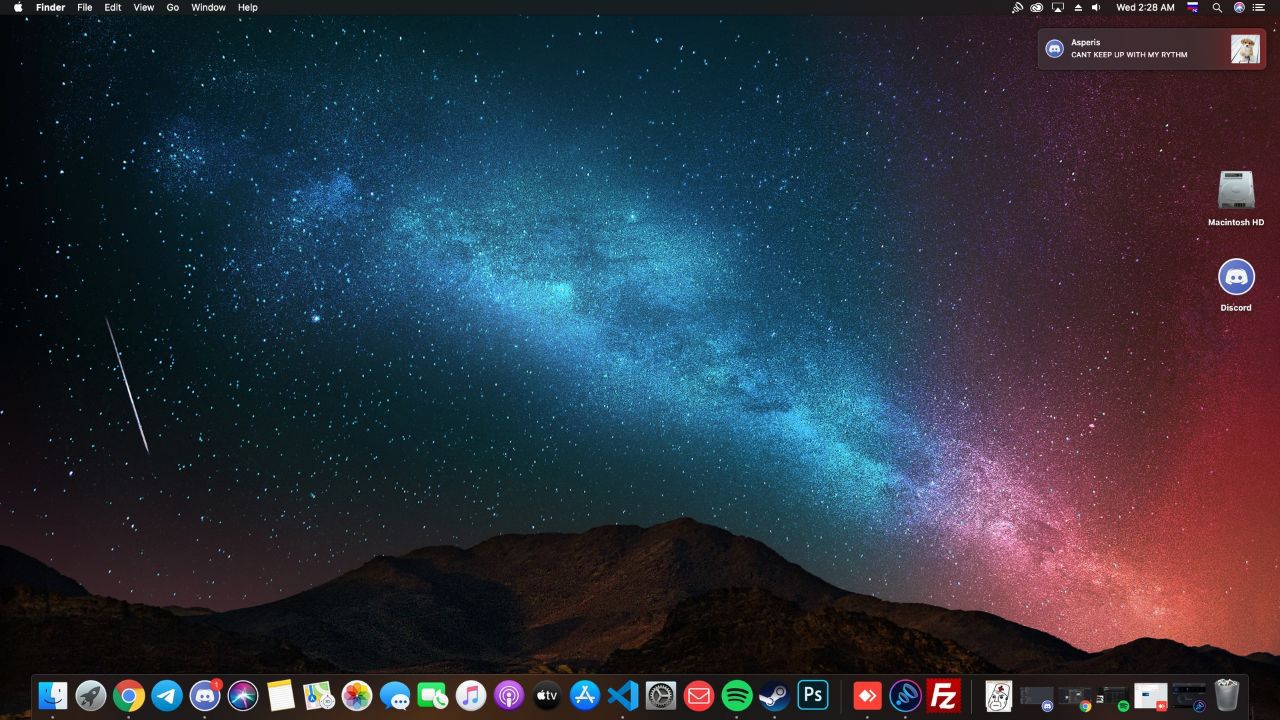Open Telegram from the Dock
This screenshot has width=1280, height=720.
point(167,695)
